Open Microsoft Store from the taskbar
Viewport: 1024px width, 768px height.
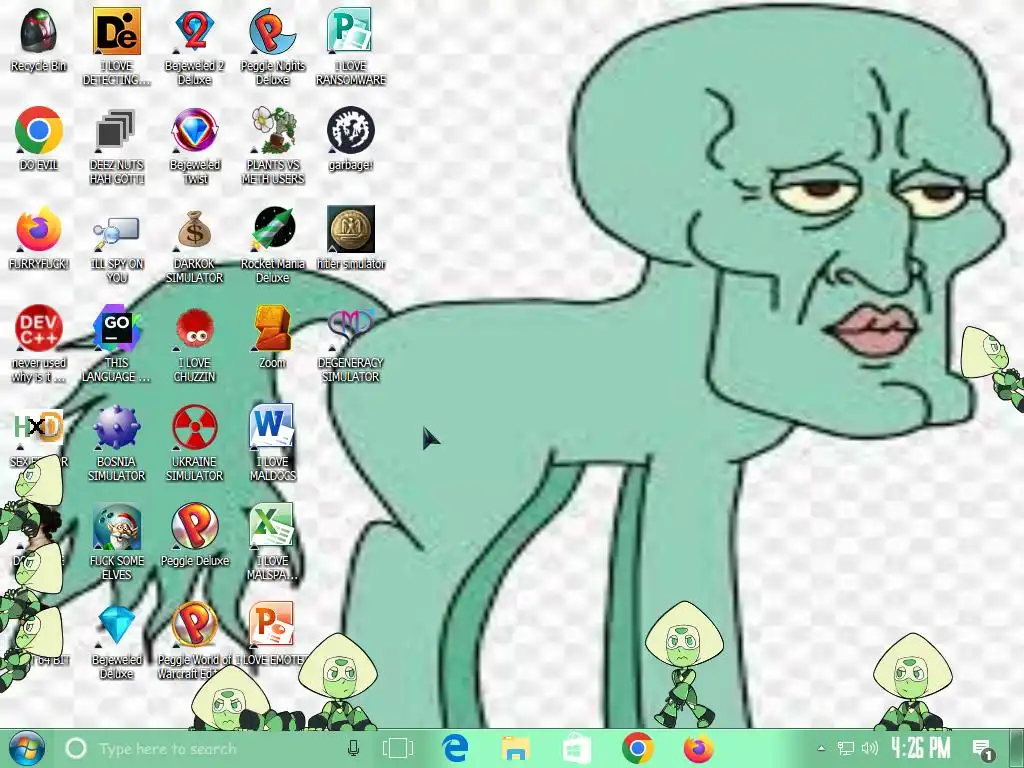(577, 748)
